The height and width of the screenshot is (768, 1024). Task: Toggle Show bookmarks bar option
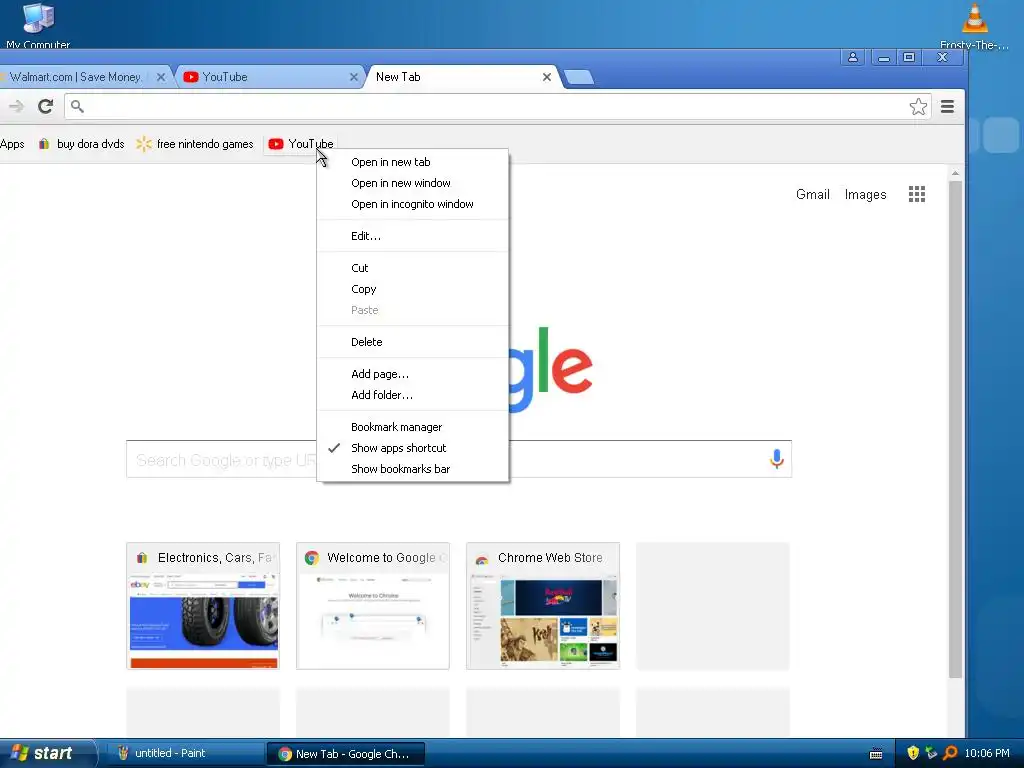tap(413, 469)
